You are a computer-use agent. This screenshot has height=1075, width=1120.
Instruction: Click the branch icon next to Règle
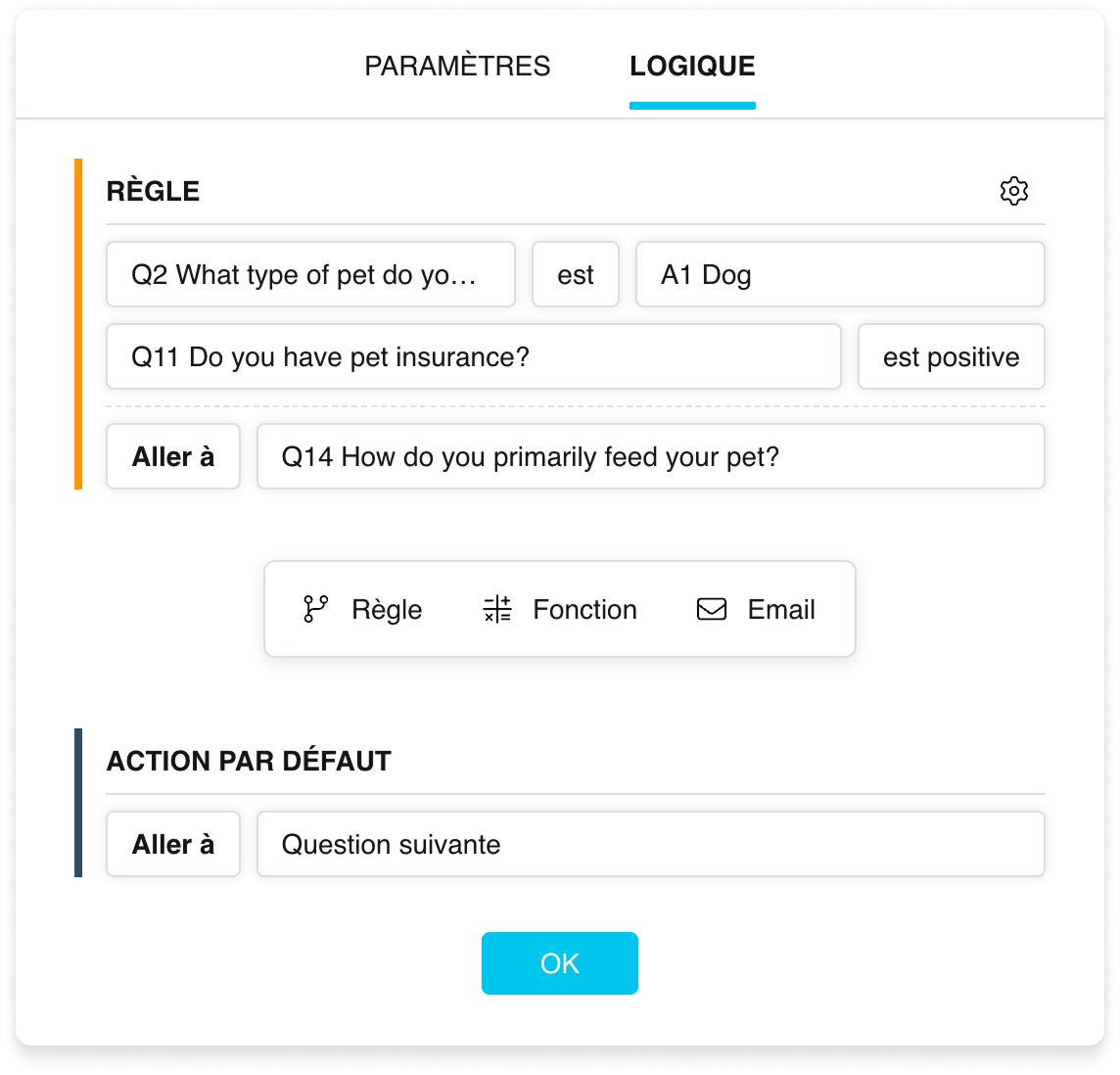click(x=315, y=609)
